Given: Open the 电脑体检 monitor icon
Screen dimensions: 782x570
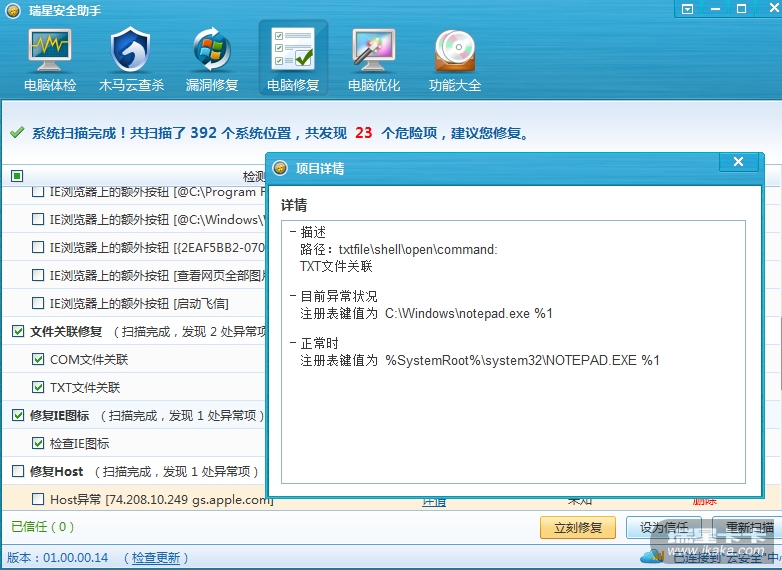Looking at the screenshot, I should (x=50, y=50).
